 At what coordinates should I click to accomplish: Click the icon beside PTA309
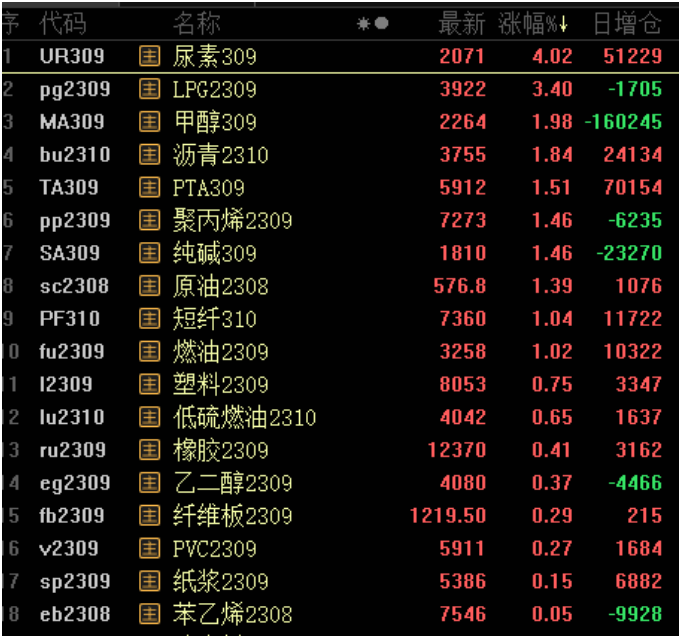(x=149, y=188)
